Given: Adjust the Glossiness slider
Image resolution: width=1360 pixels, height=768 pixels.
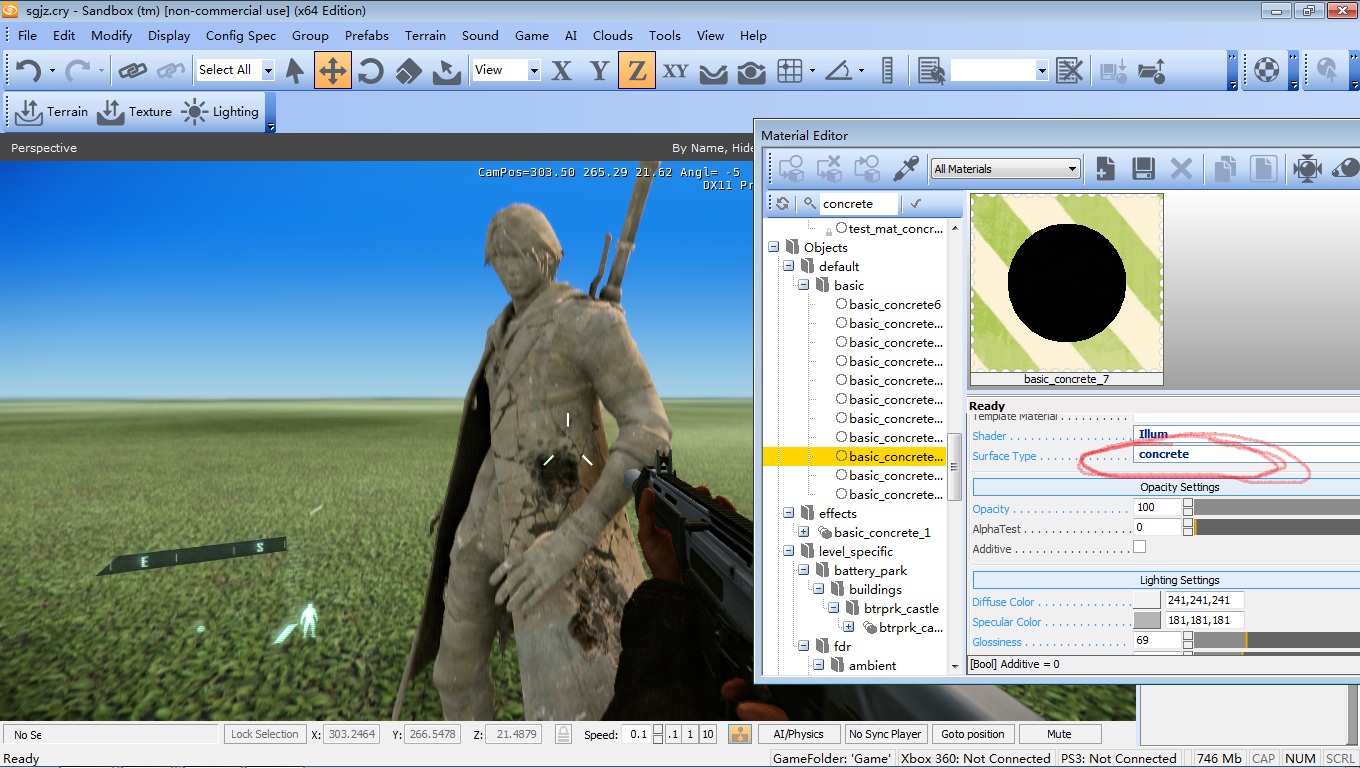Looking at the screenshot, I should point(1276,640).
